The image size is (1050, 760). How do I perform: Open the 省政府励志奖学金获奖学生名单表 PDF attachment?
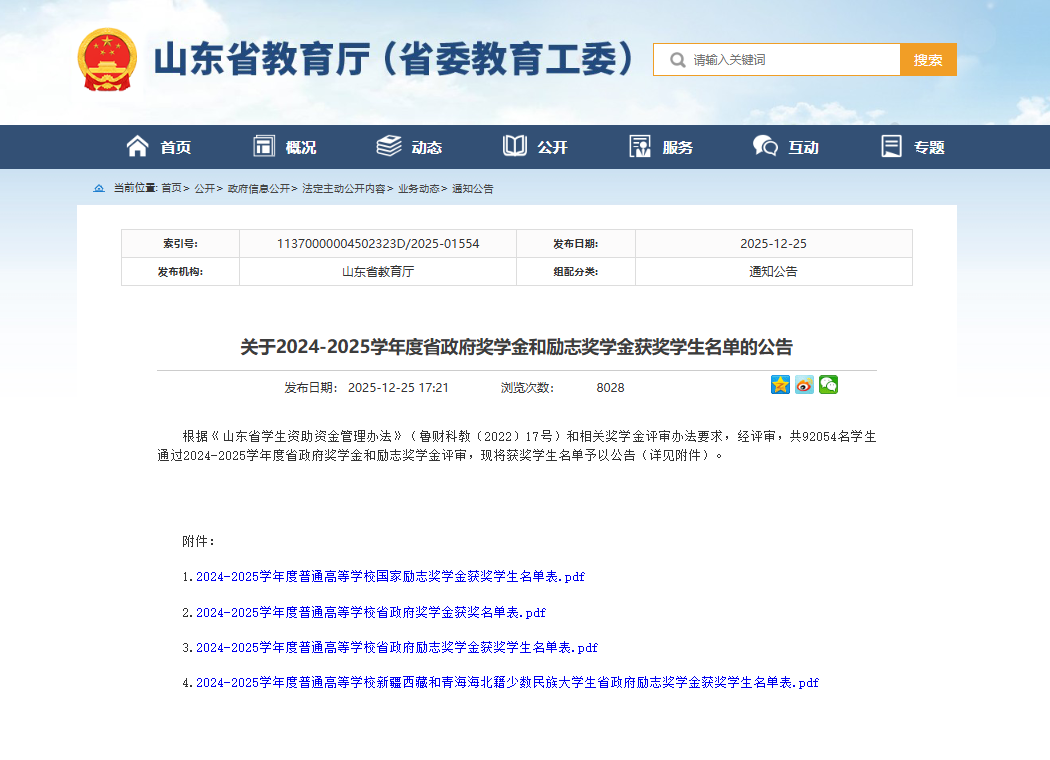(396, 647)
